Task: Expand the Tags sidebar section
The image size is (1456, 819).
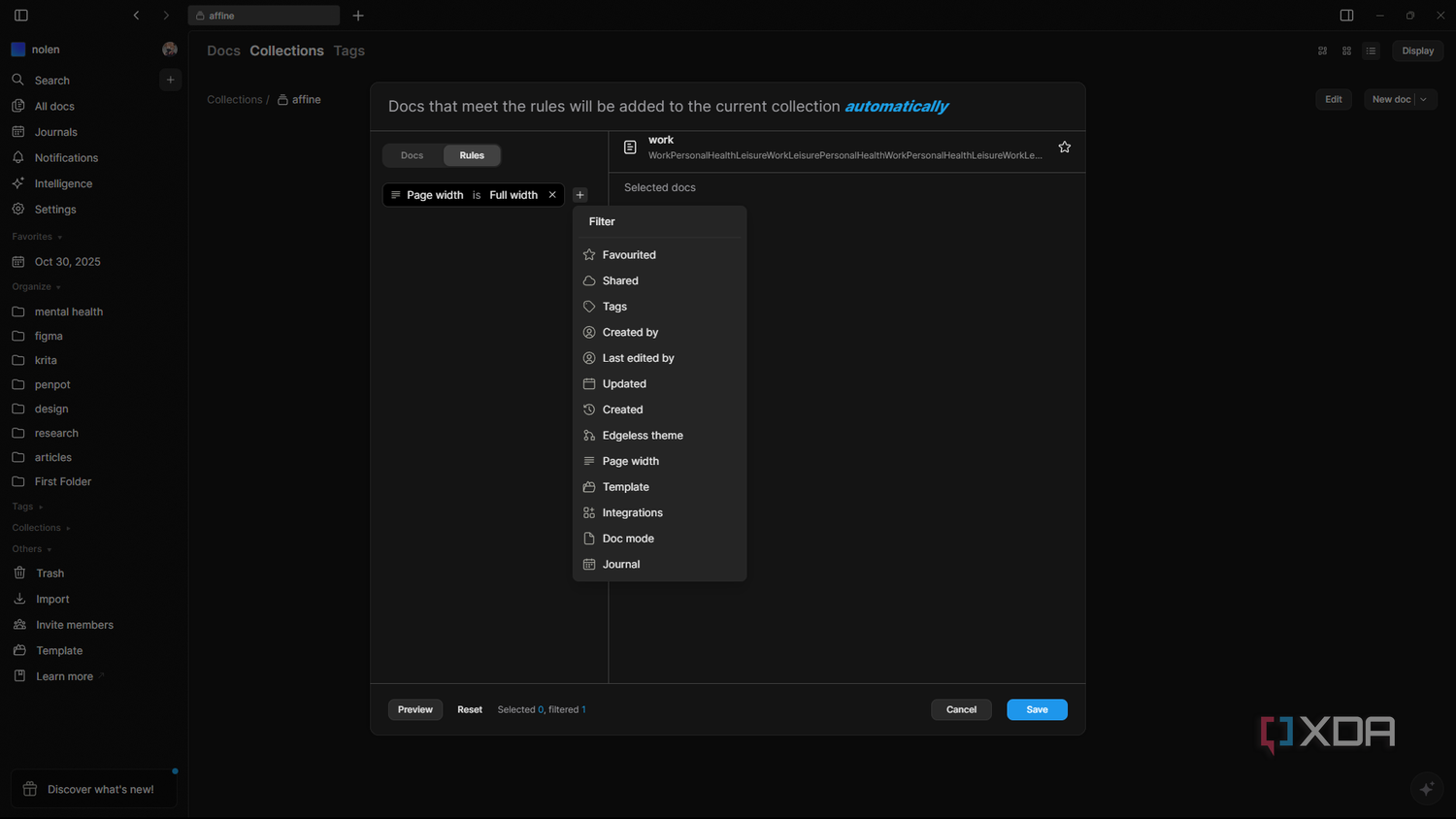Action: coord(27,507)
